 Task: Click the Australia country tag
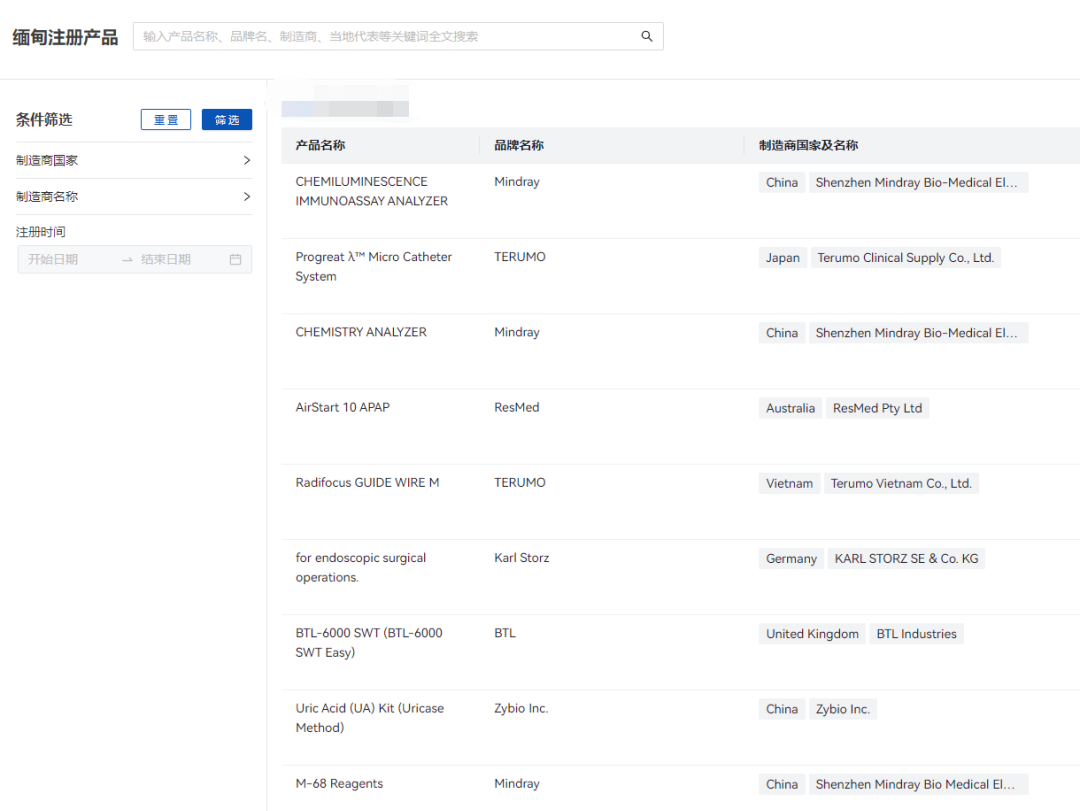pyautogui.click(x=790, y=407)
